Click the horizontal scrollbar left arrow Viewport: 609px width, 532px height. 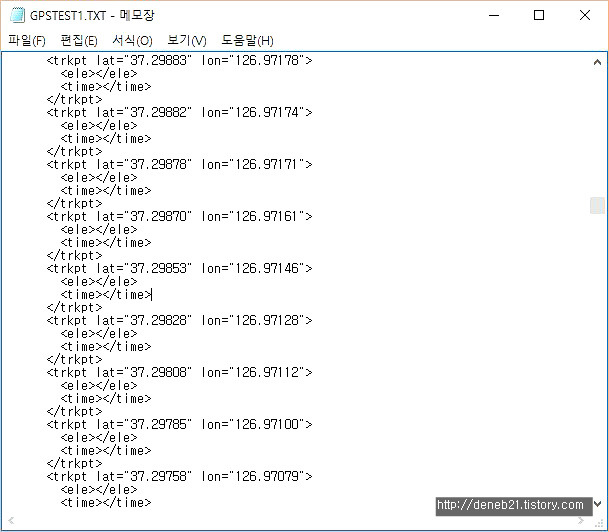[x=11, y=520]
